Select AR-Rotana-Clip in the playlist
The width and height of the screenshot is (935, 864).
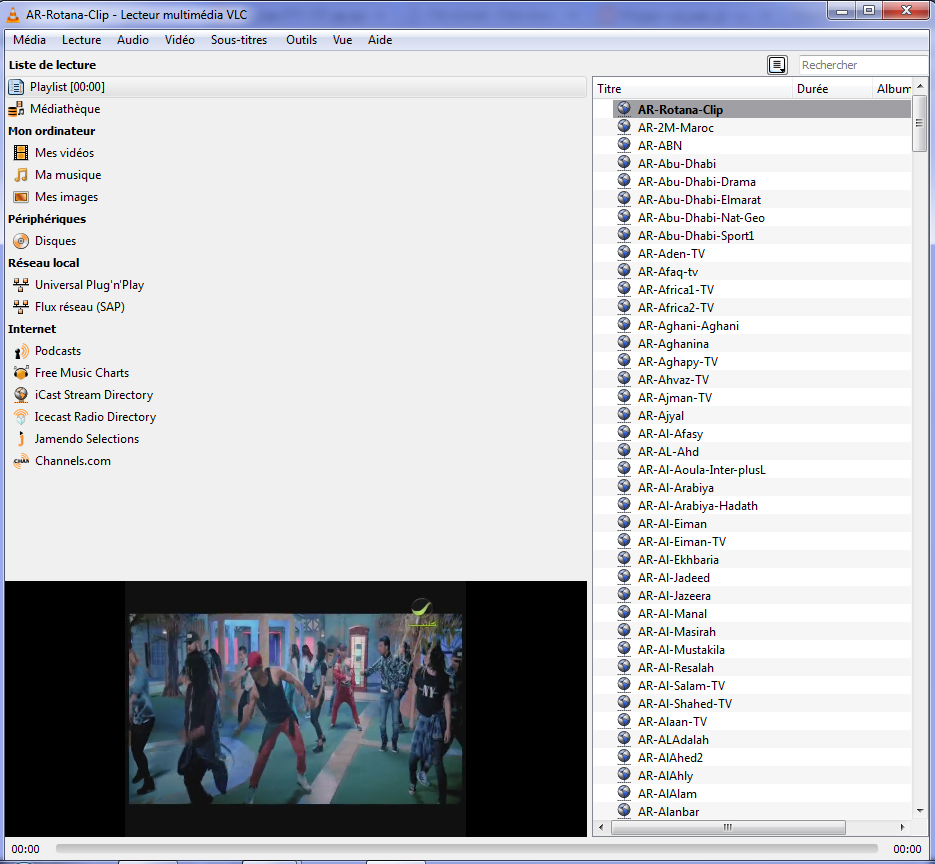761,110
